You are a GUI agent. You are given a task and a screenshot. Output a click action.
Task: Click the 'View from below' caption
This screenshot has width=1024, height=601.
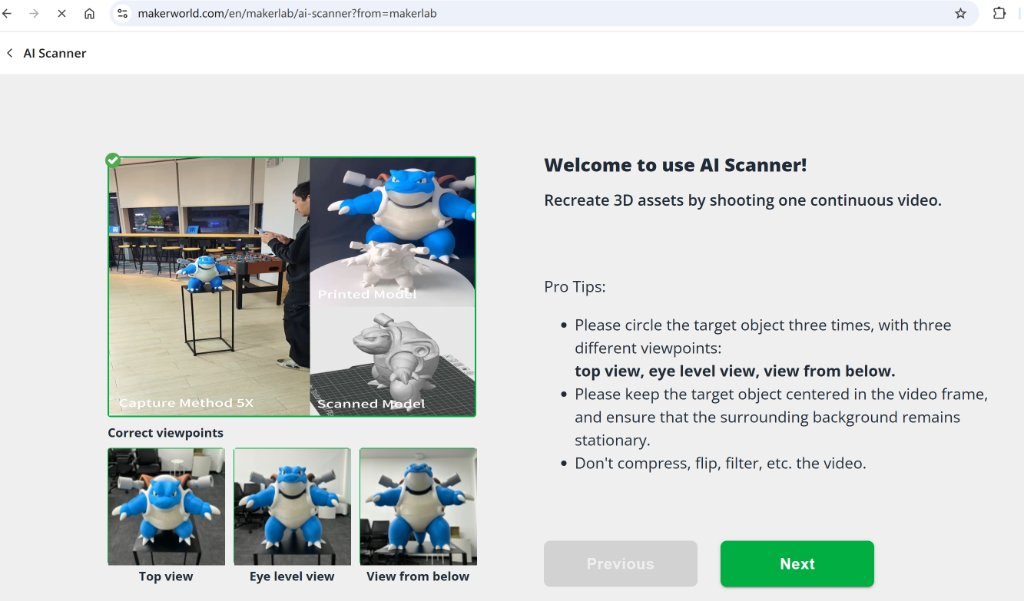point(418,576)
